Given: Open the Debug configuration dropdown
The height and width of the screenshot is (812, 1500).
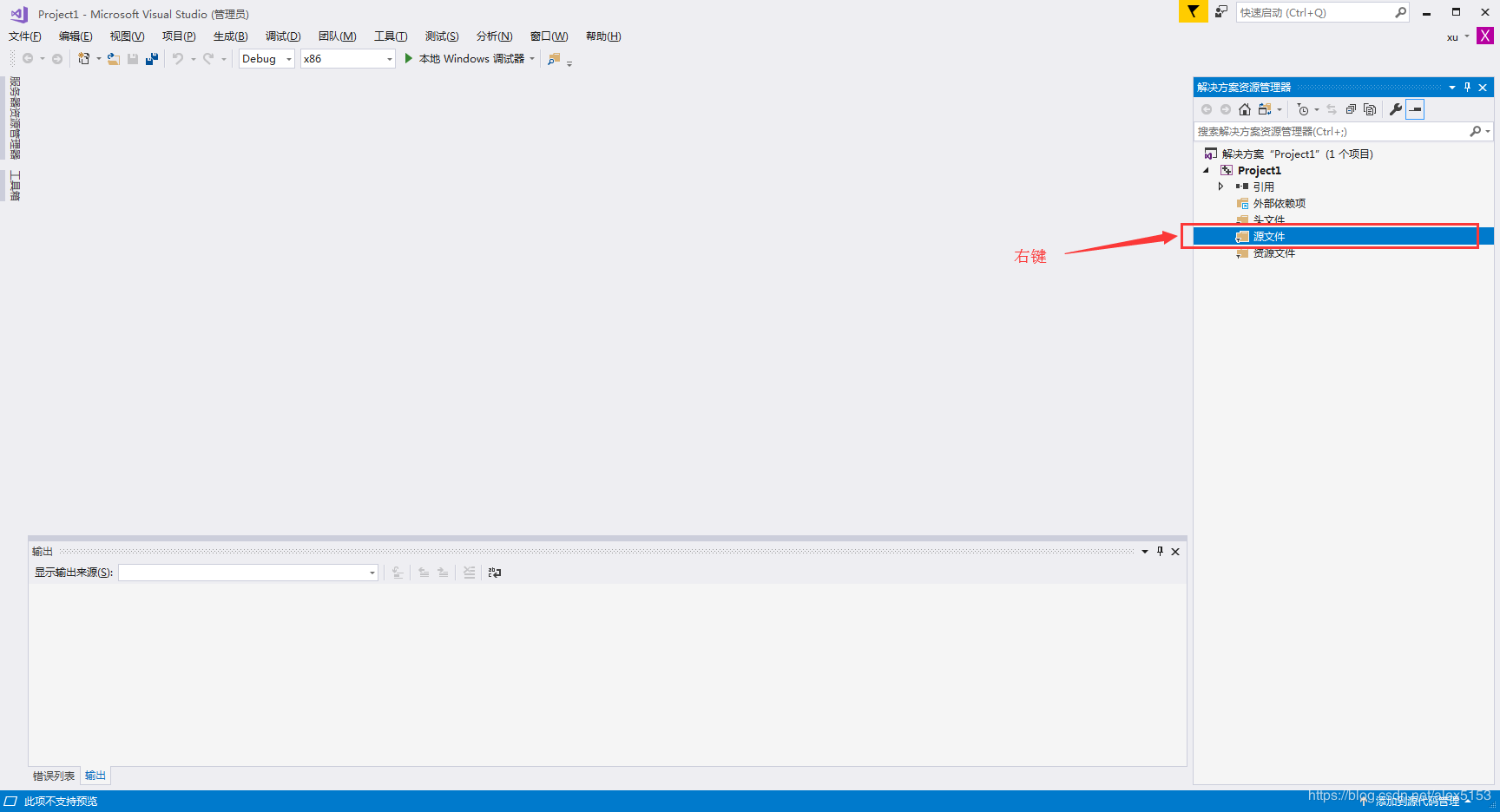Looking at the screenshot, I should (x=267, y=59).
